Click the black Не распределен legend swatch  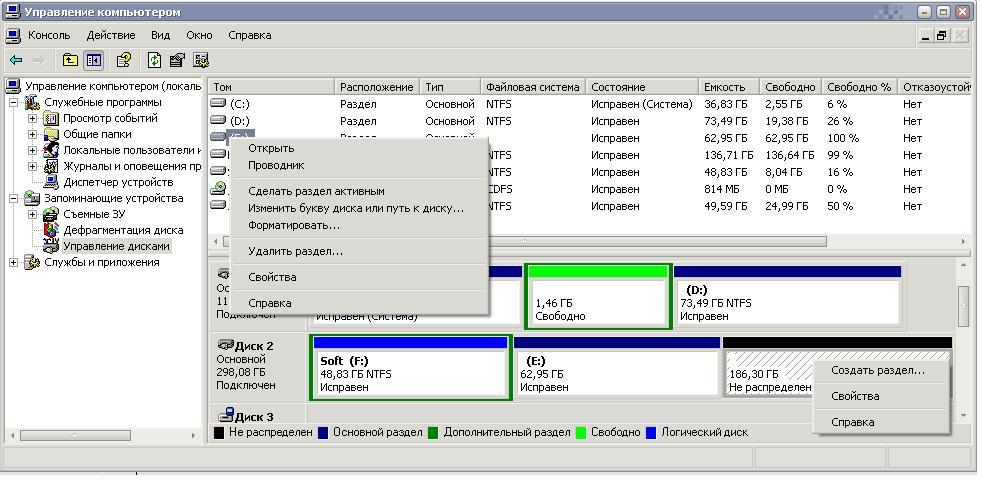click(219, 433)
